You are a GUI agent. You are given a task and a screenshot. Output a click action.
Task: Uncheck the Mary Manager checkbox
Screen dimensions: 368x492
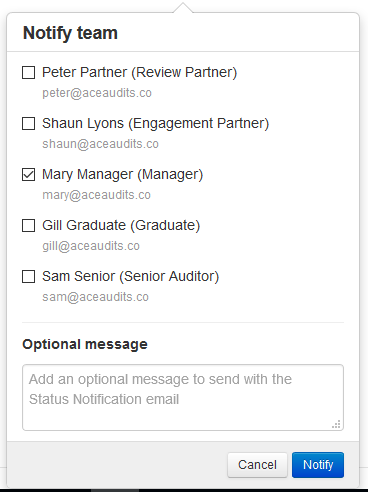[28, 174]
